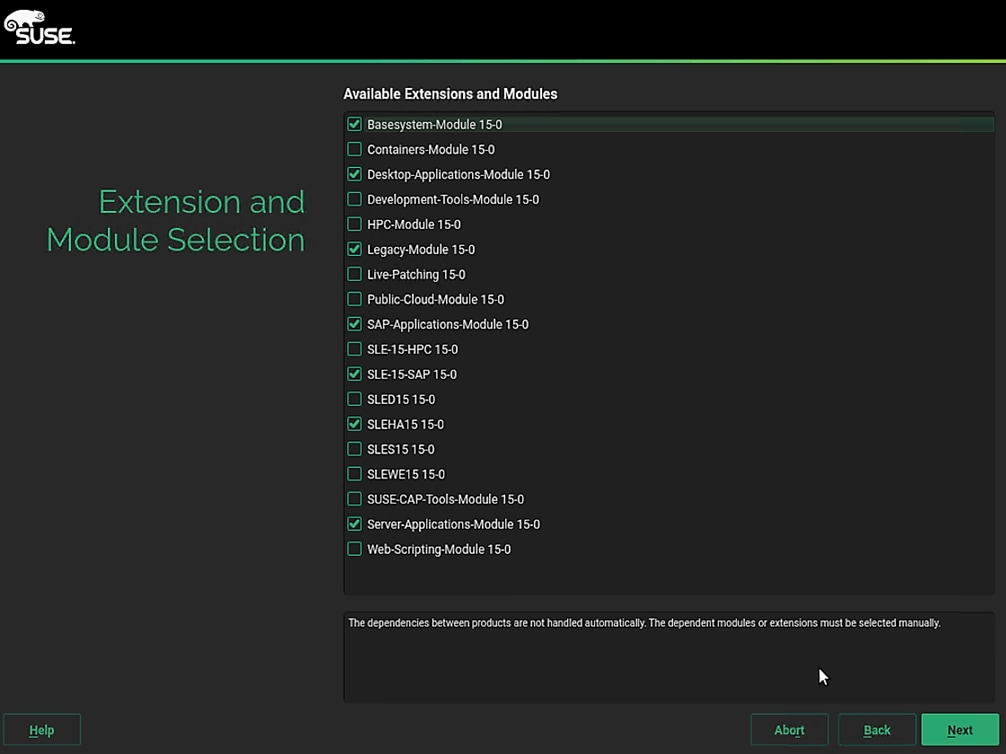1006x754 pixels.
Task: Uncheck Basesystem-Module 15-0 checkbox
Action: click(354, 124)
